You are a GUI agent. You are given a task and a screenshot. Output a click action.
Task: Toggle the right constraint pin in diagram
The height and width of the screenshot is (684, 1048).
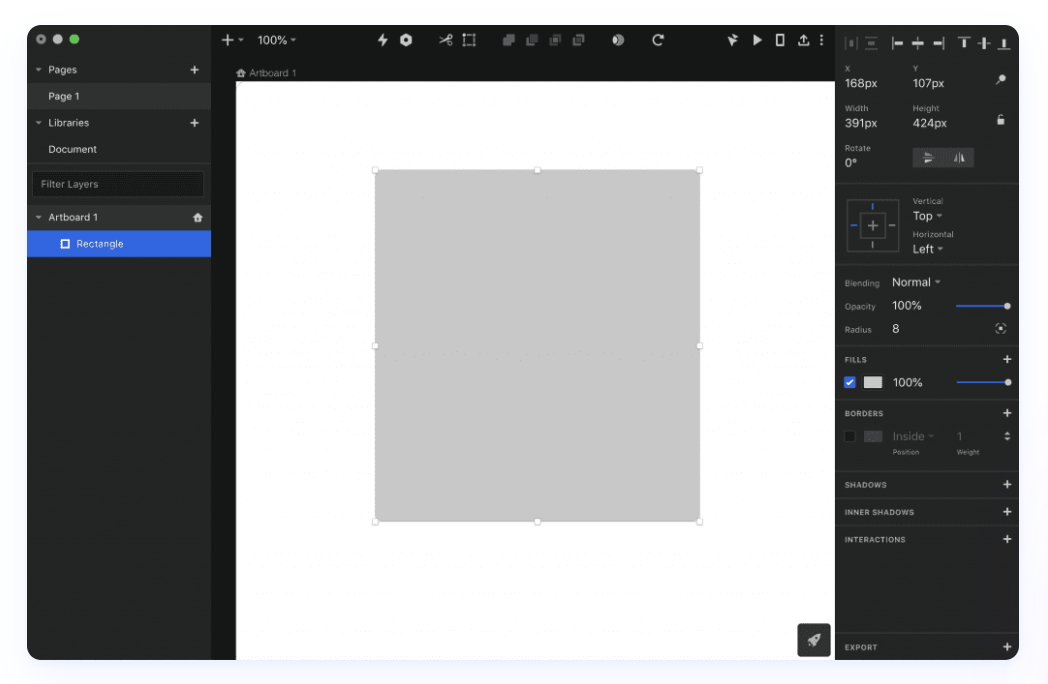point(892,225)
